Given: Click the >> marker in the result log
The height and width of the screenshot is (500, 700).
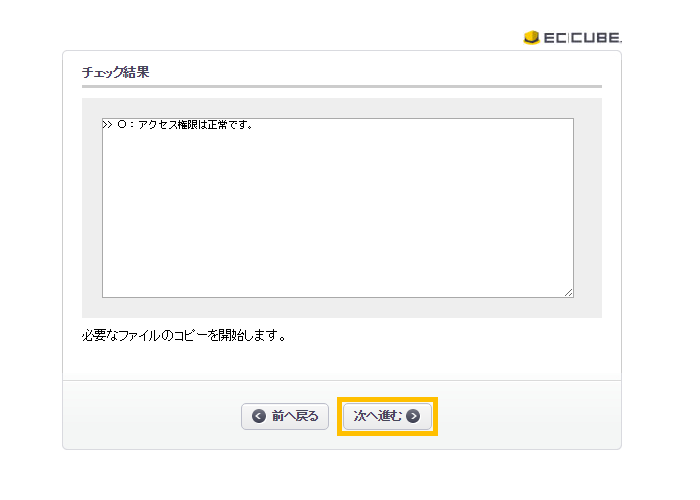Looking at the screenshot, I should (x=108, y=126).
